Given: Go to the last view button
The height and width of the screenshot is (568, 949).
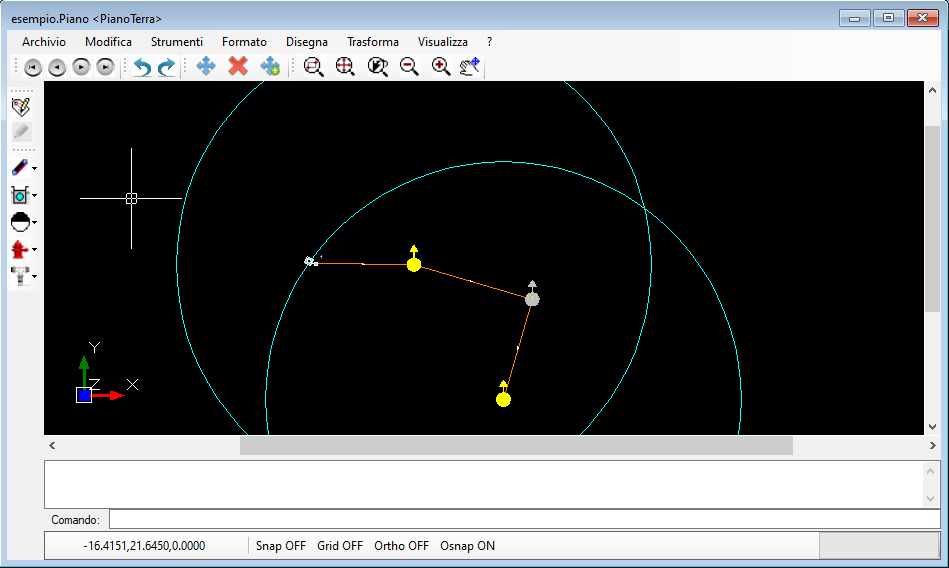Looking at the screenshot, I should (105, 67).
